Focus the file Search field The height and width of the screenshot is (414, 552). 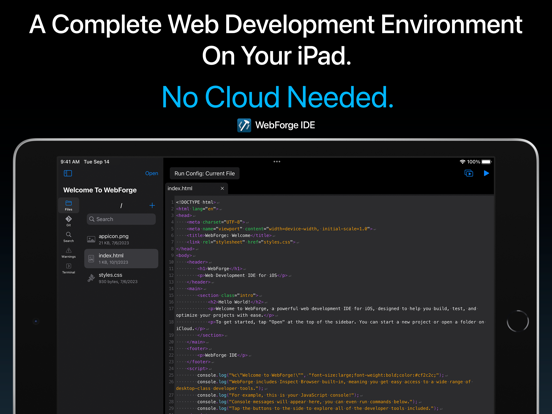pyautogui.click(x=121, y=219)
